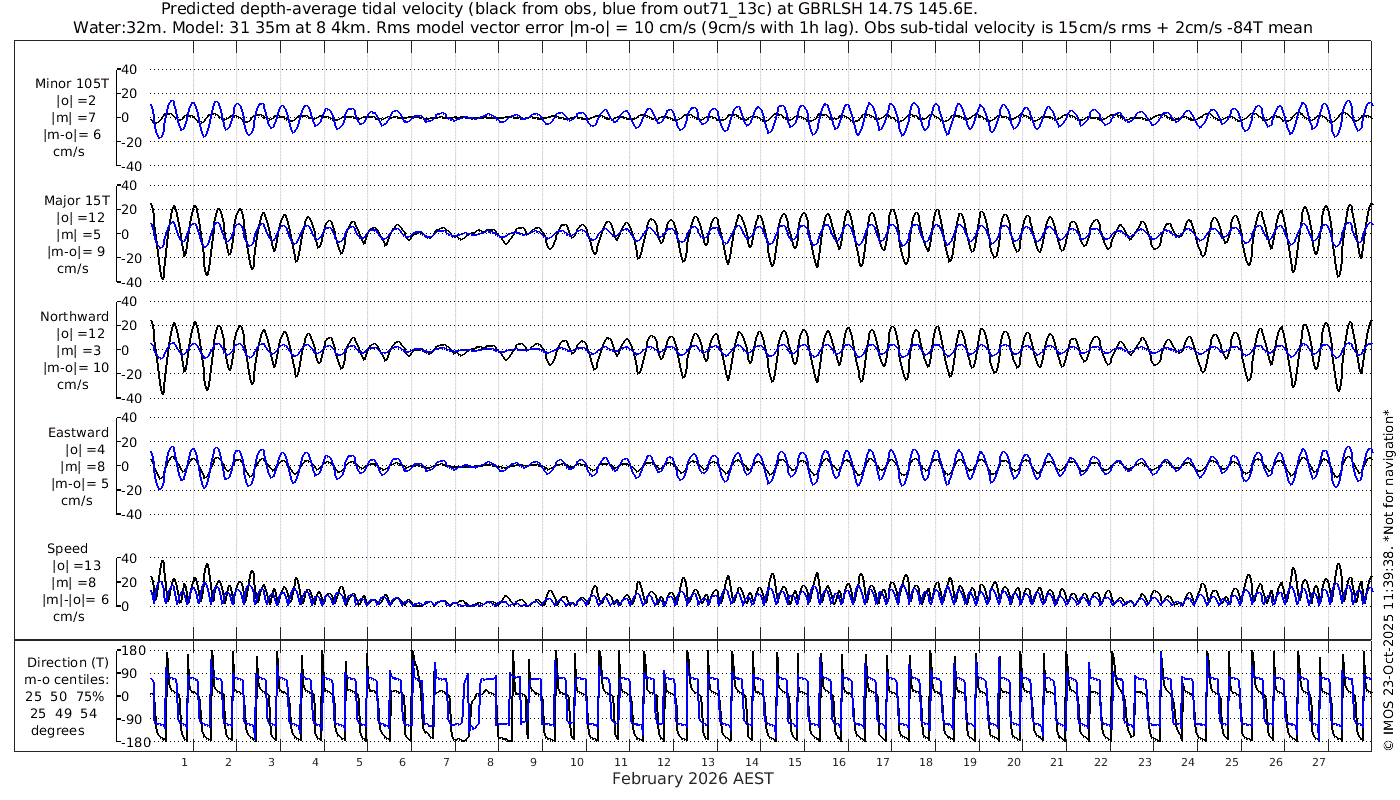The image size is (1400, 800).
Task: Click the 'Major 15T' panel label
Action: [x=77, y=201]
